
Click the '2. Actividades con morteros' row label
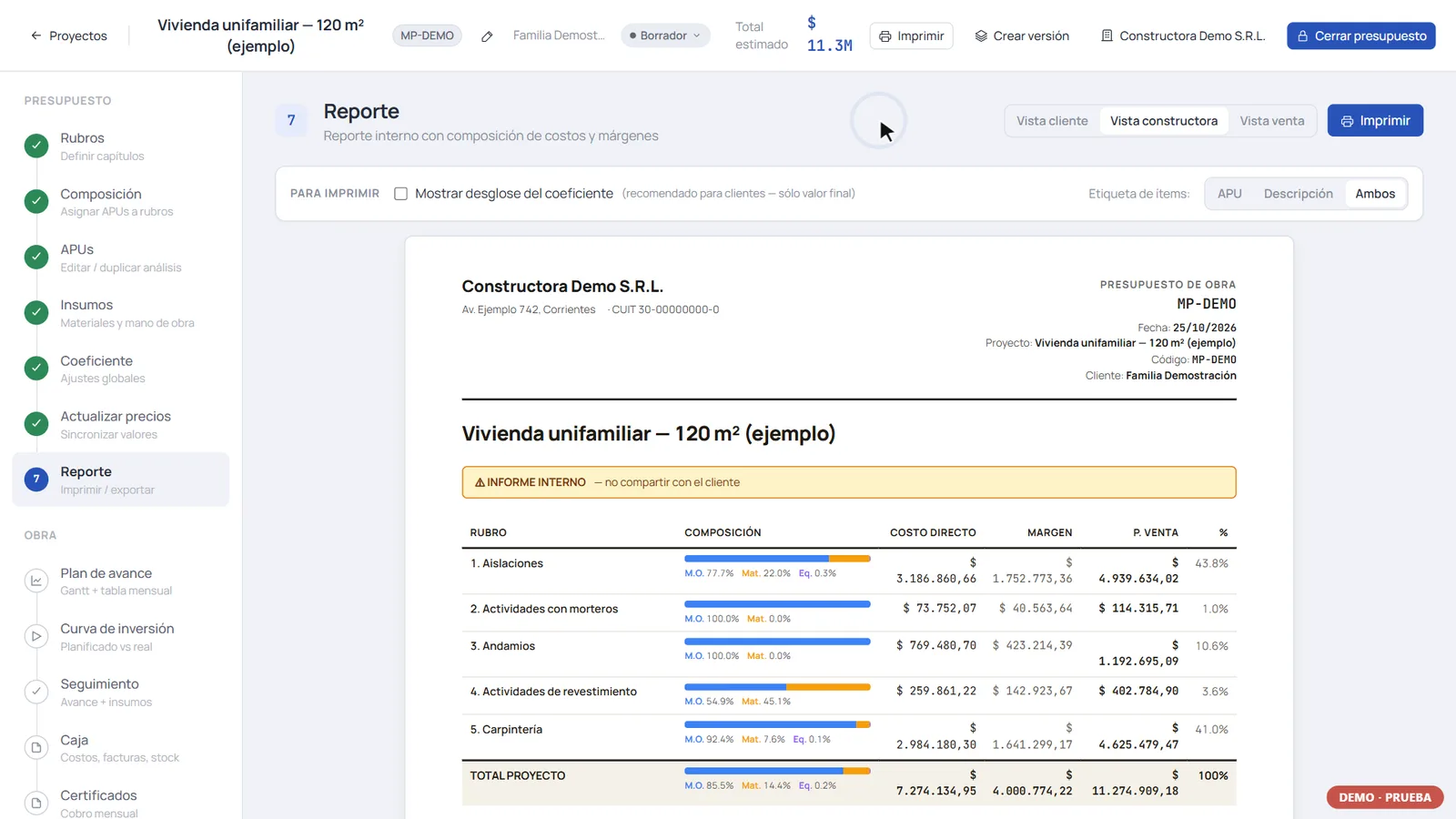coord(544,609)
